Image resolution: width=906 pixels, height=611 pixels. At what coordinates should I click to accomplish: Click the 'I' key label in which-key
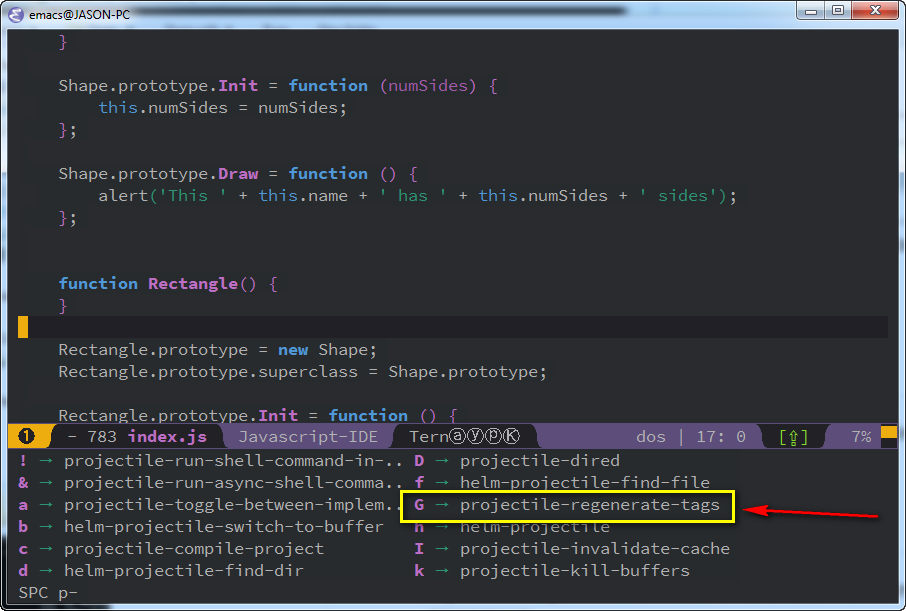tap(419, 549)
